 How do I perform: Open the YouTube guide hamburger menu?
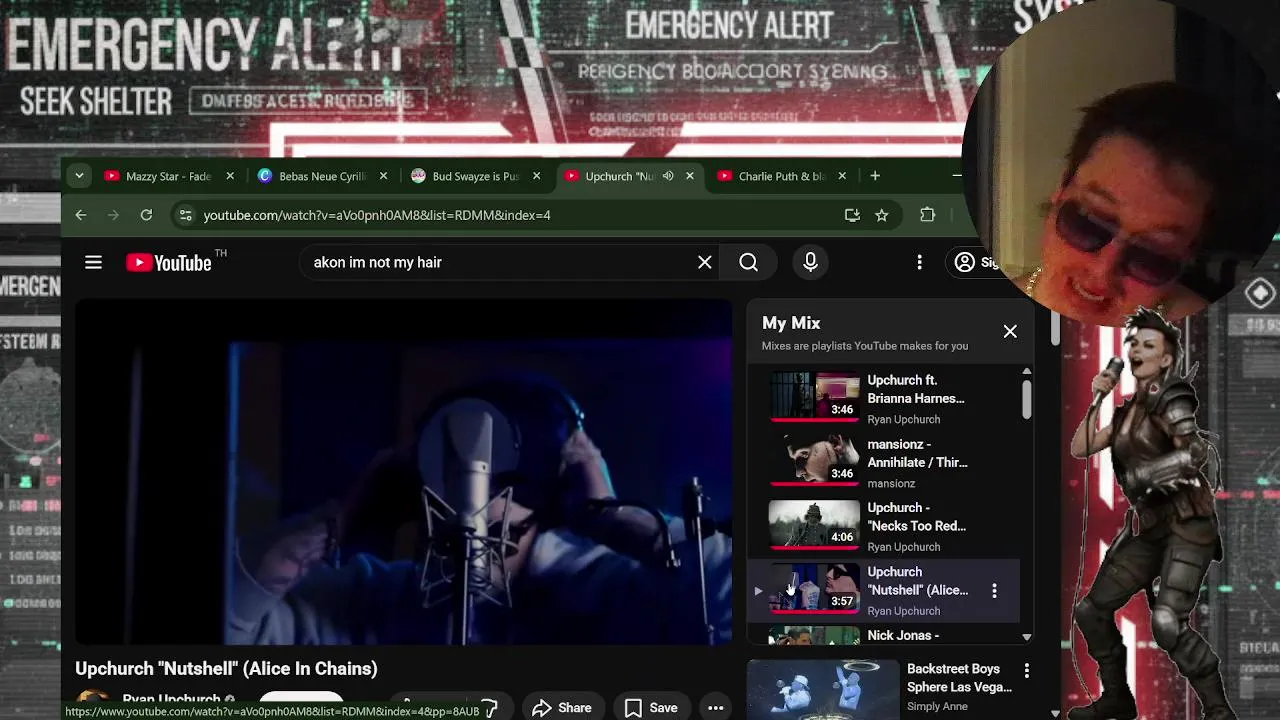(x=93, y=262)
